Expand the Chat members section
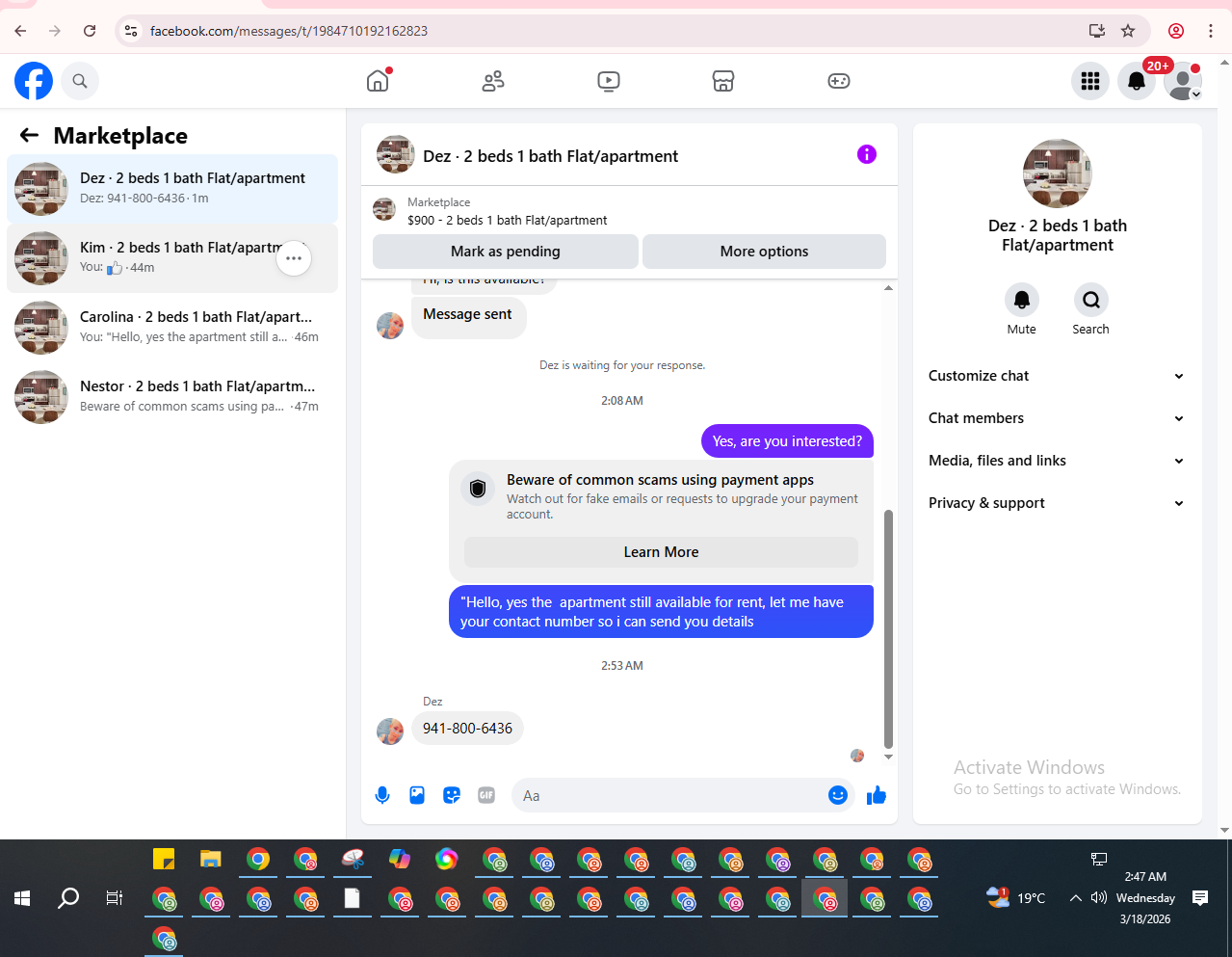1232x957 pixels. tap(1057, 418)
